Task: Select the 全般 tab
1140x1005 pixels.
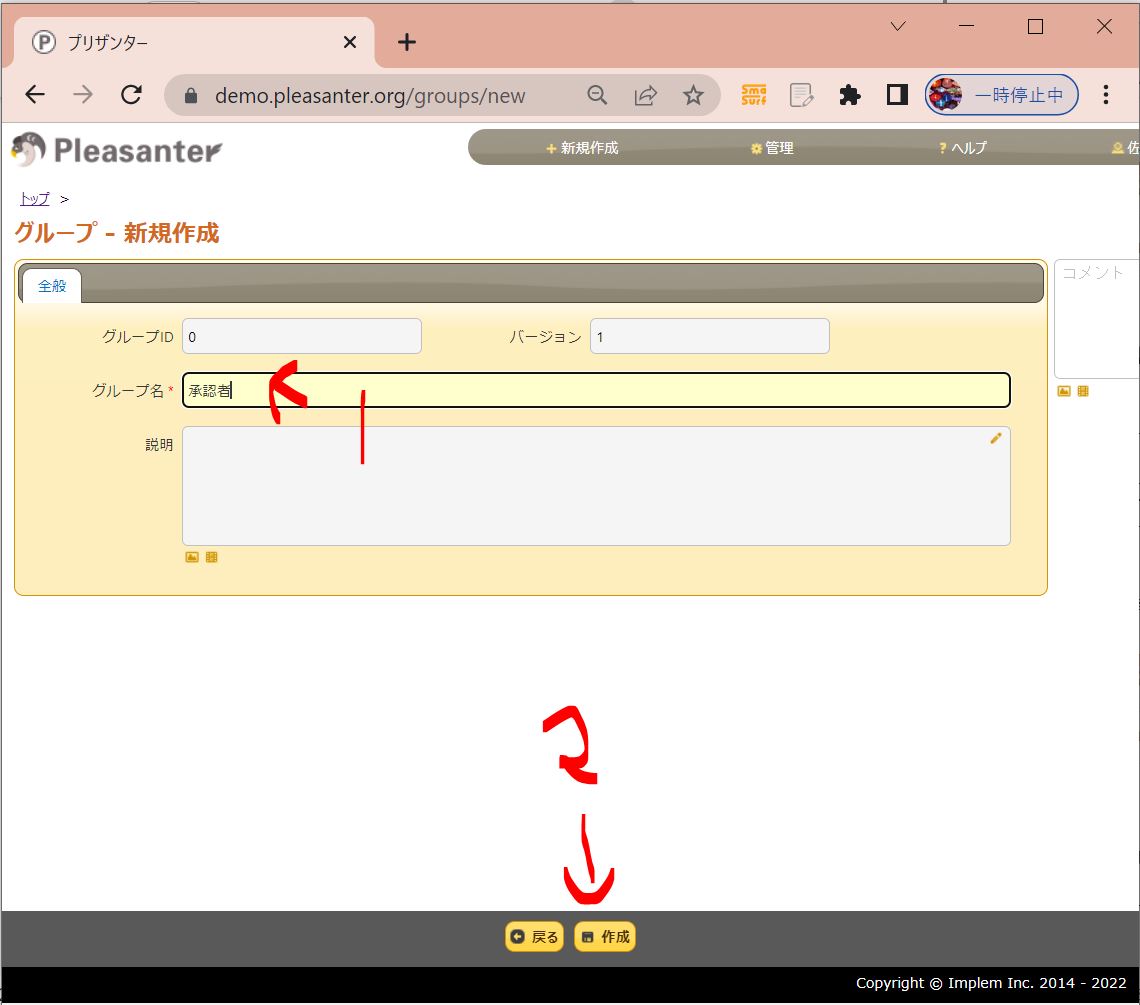Action: coord(52,286)
